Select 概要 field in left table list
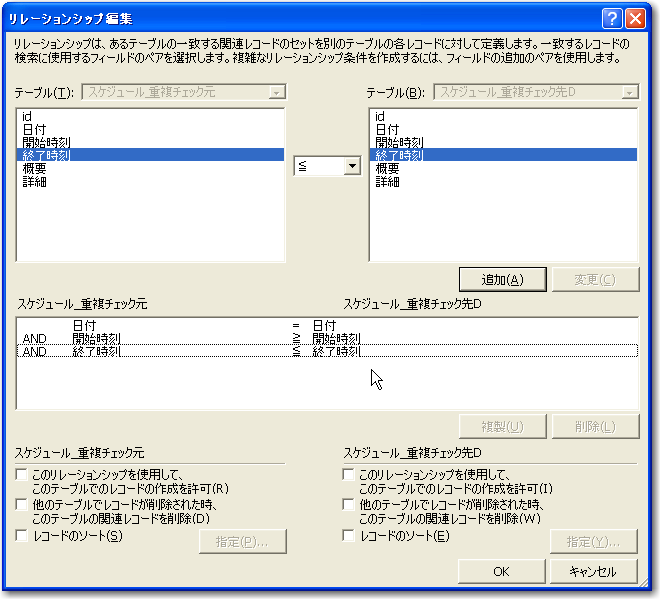 pyautogui.click(x=35, y=168)
